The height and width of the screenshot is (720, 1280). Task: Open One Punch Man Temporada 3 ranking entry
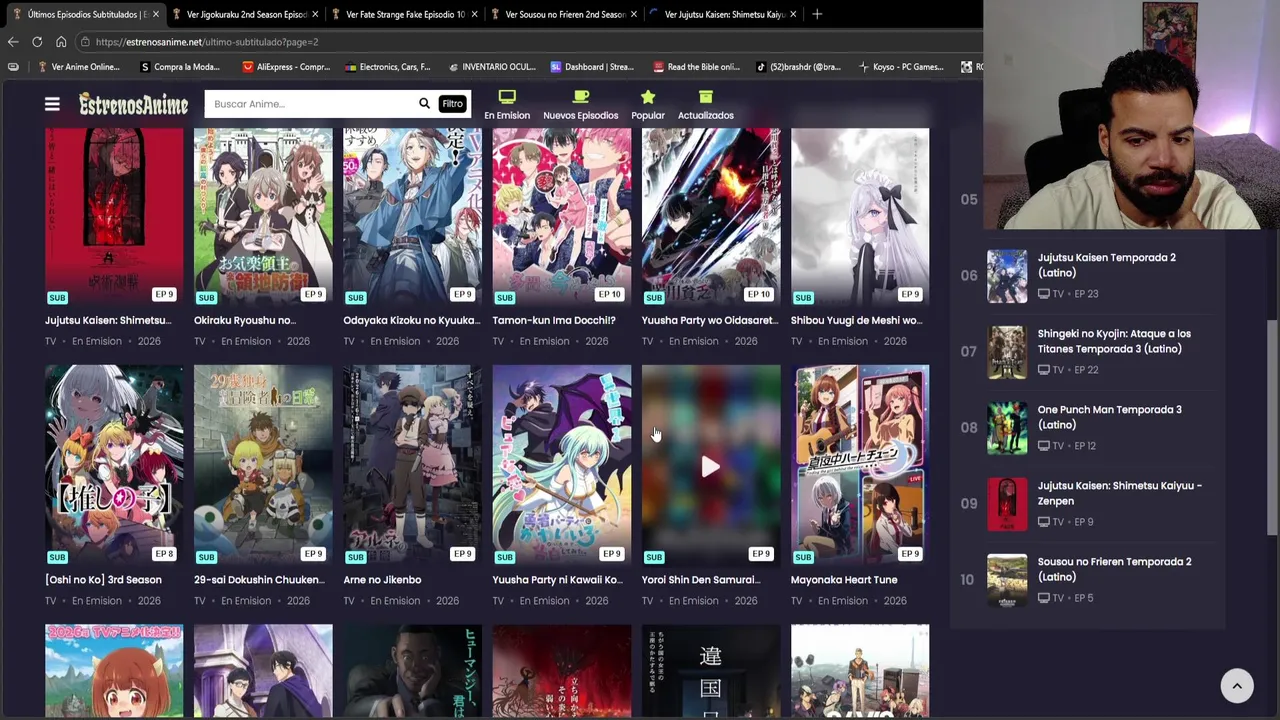[1110, 417]
